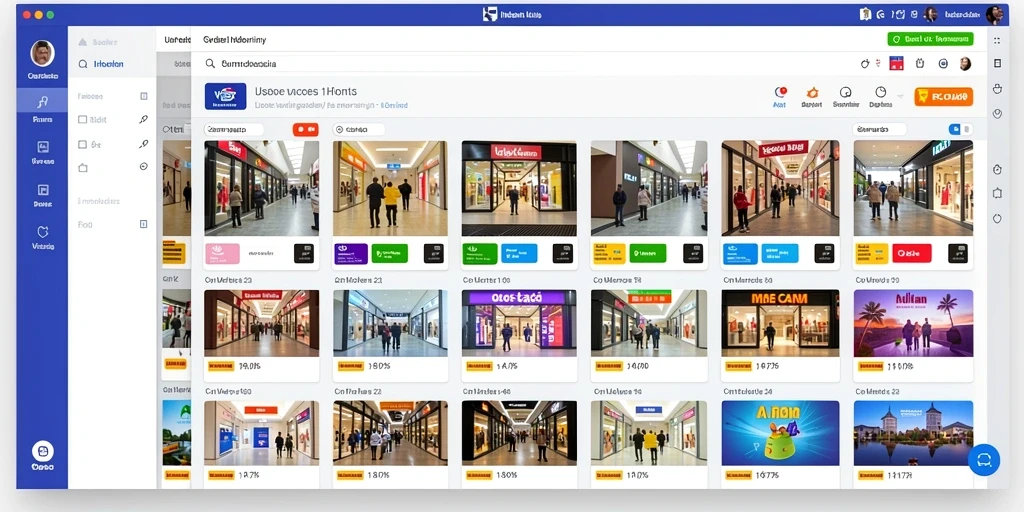The width and height of the screenshot is (1024, 512).
Task: Switch the blue grid/list view toggle
Action: pyautogui.click(x=955, y=129)
